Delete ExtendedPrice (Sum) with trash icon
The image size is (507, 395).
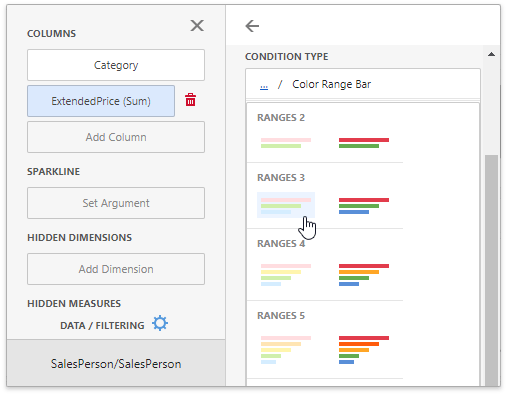[190, 100]
